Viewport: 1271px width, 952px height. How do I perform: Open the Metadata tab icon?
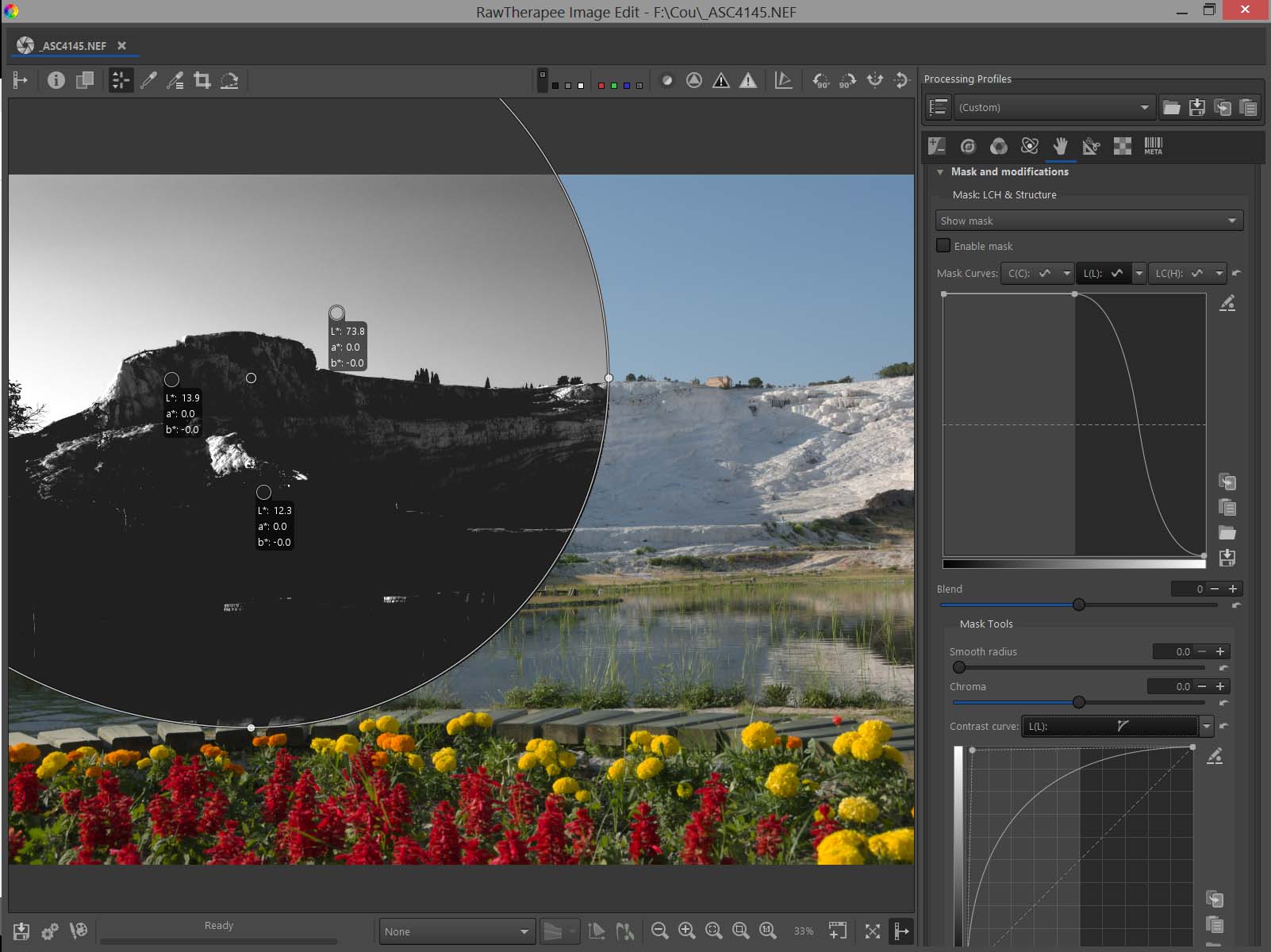pos(1153,146)
